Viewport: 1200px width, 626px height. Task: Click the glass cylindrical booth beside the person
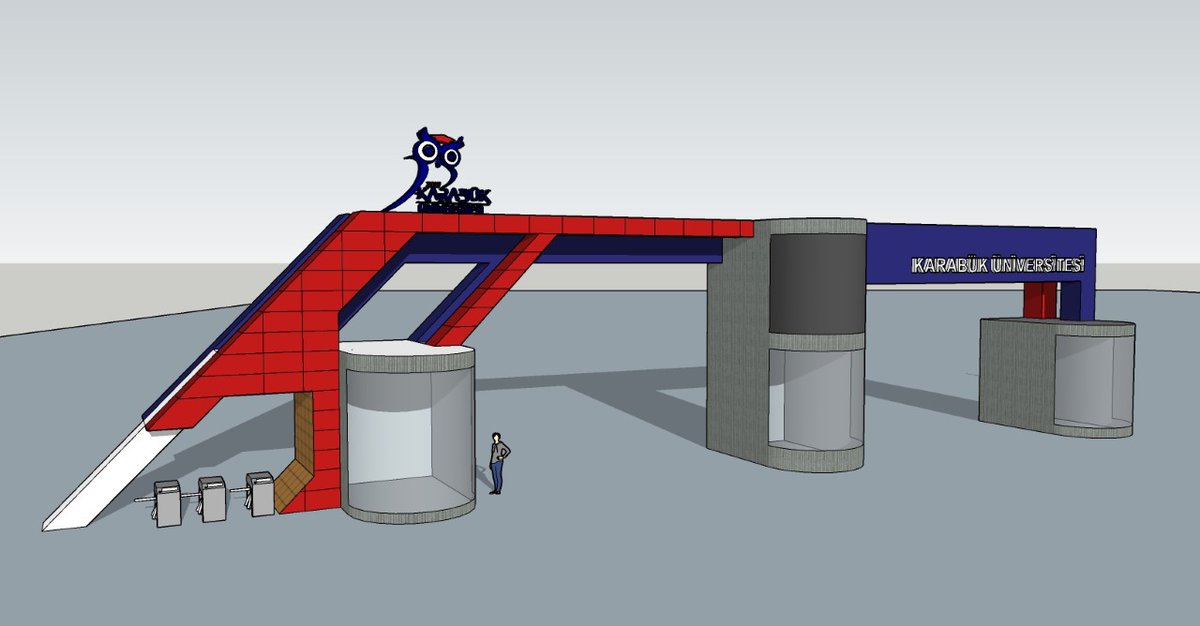407,431
